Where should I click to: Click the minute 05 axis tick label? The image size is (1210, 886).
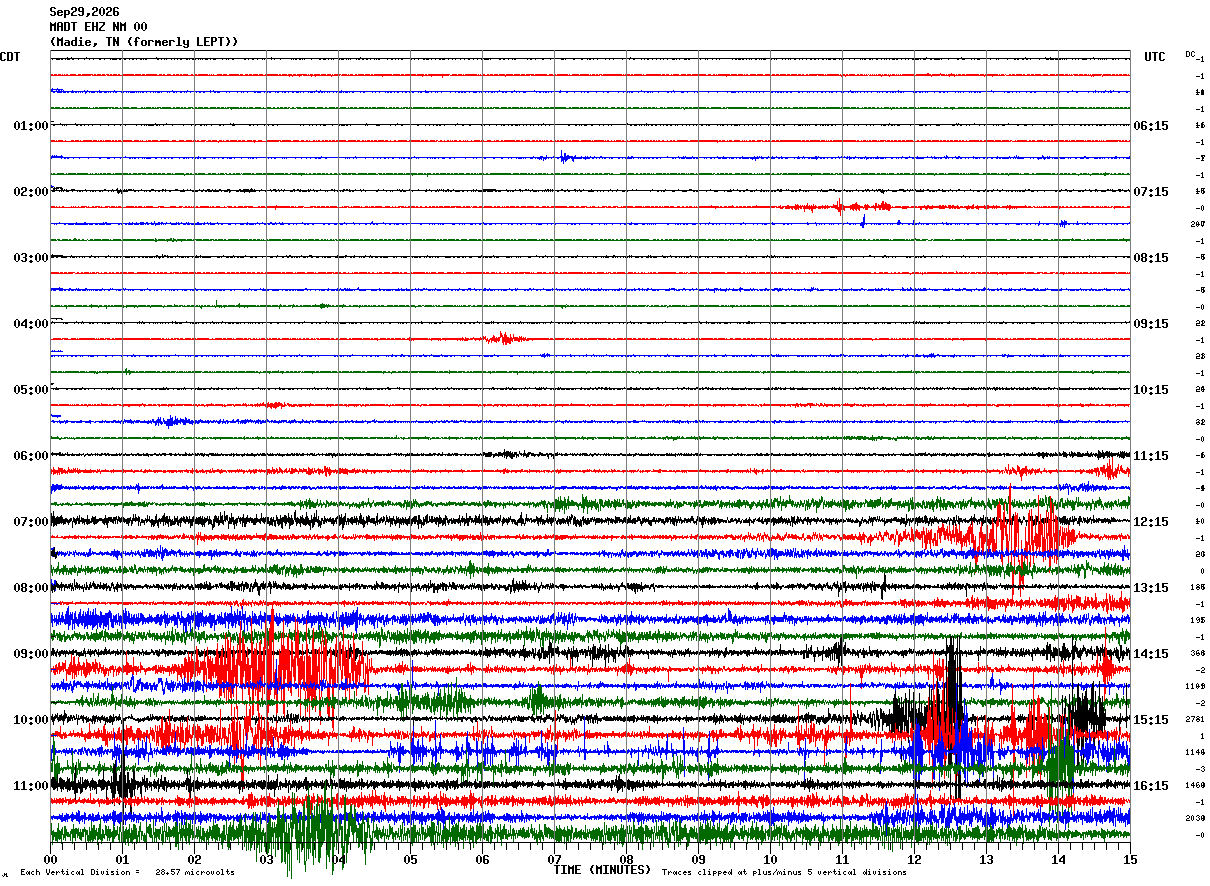410,859
